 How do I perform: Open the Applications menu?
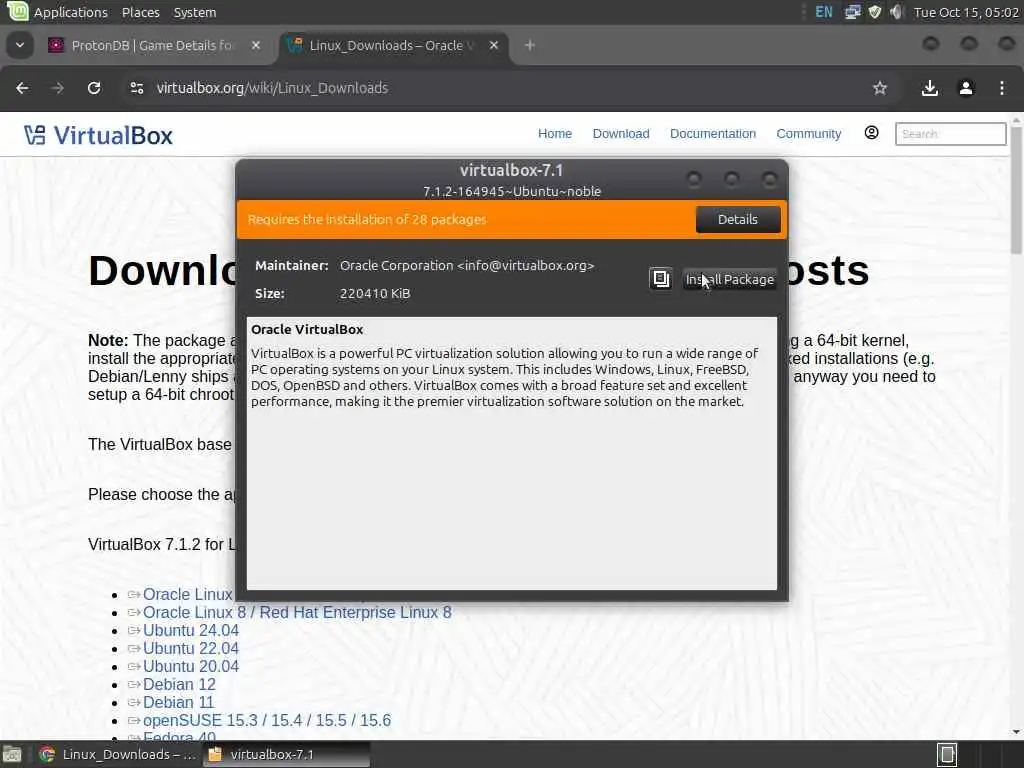[x=71, y=12]
